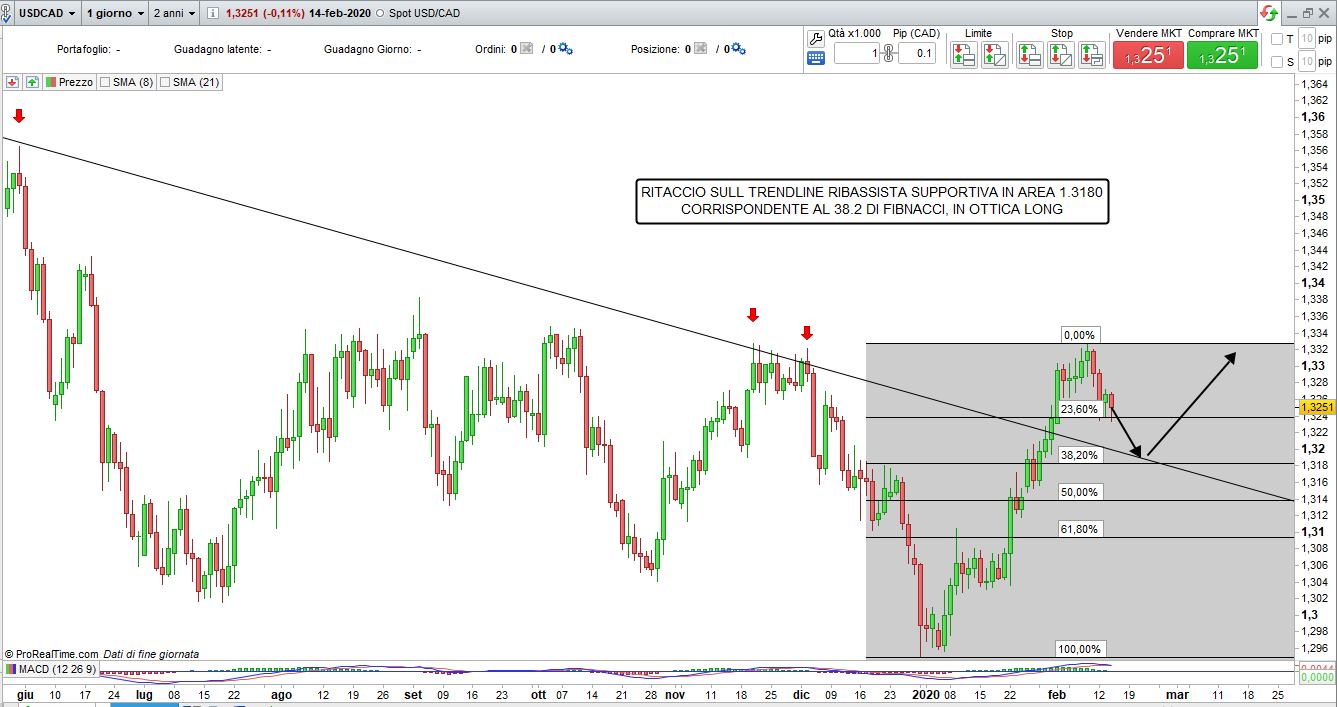Image resolution: width=1337 pixels, height=707 pixels.
Task: Open the Ordini gear settings icon
Action: (565, 49)
